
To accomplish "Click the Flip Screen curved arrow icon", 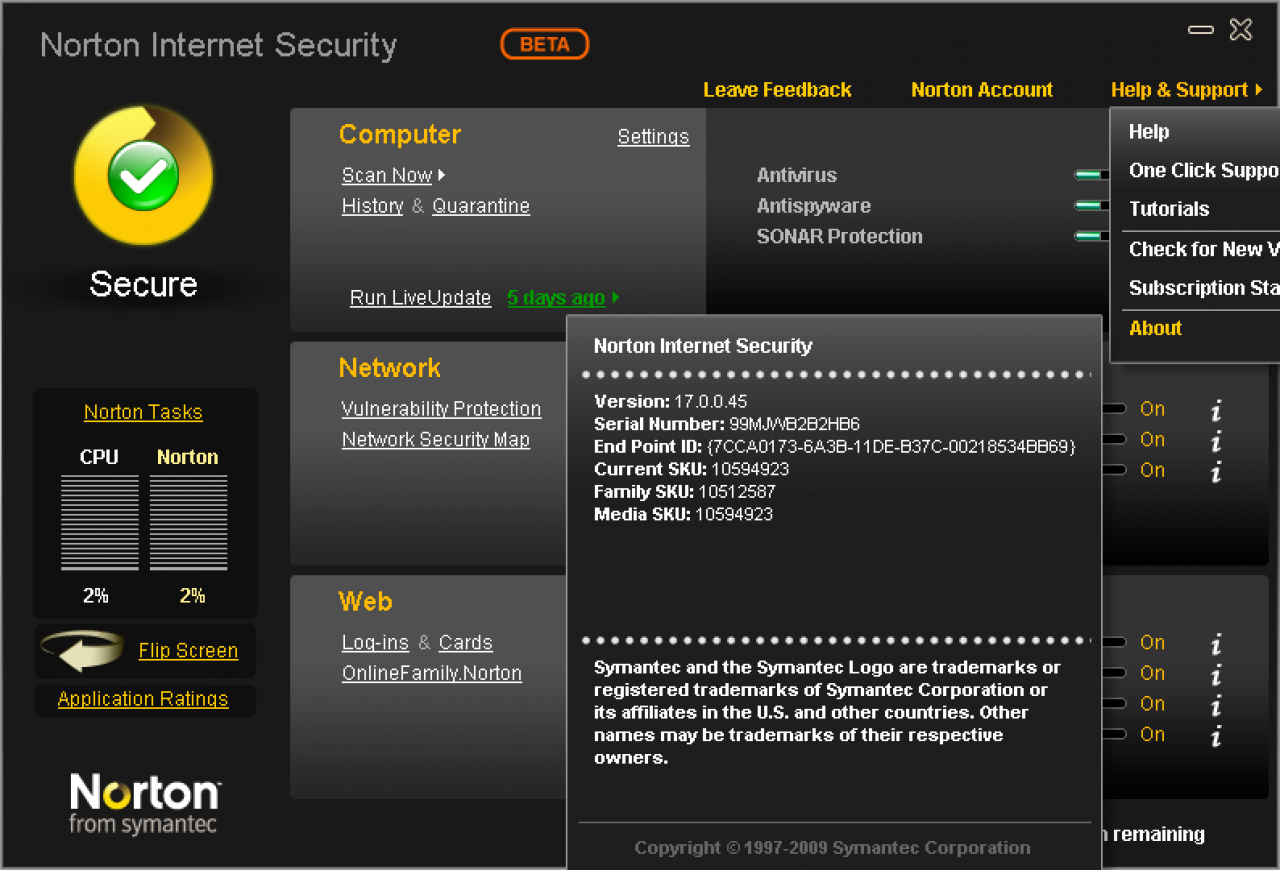I will pos(83,651).
